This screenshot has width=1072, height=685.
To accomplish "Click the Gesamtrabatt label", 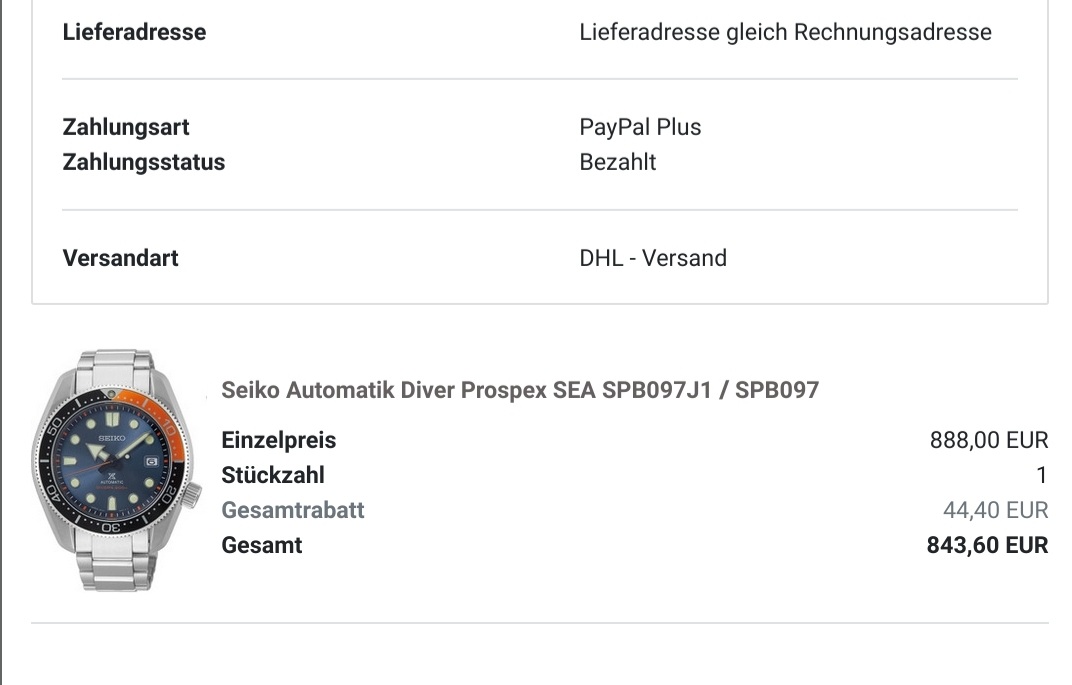I will click(x=293, y=510).
